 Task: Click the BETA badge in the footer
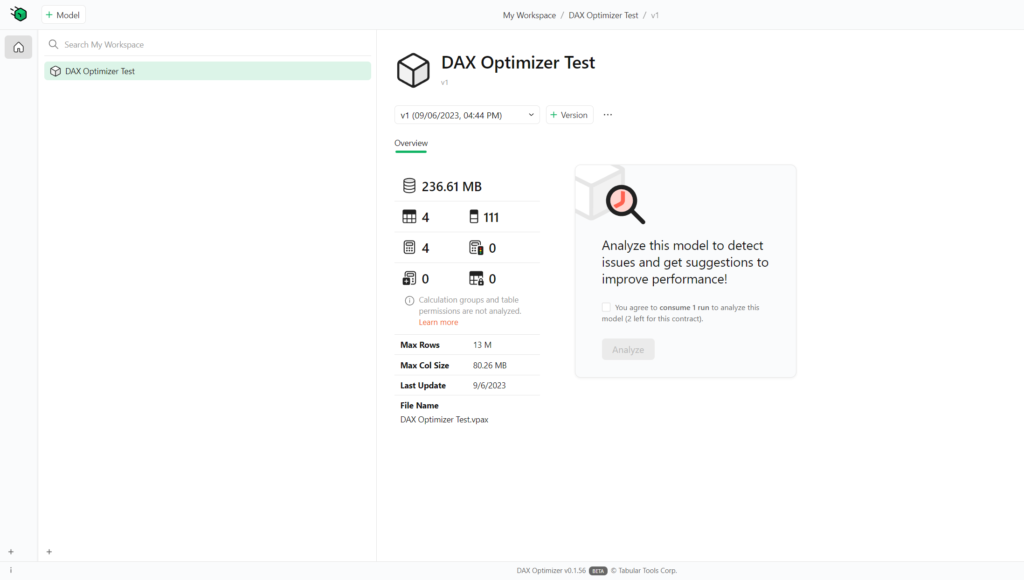click(x=598, y=570)
